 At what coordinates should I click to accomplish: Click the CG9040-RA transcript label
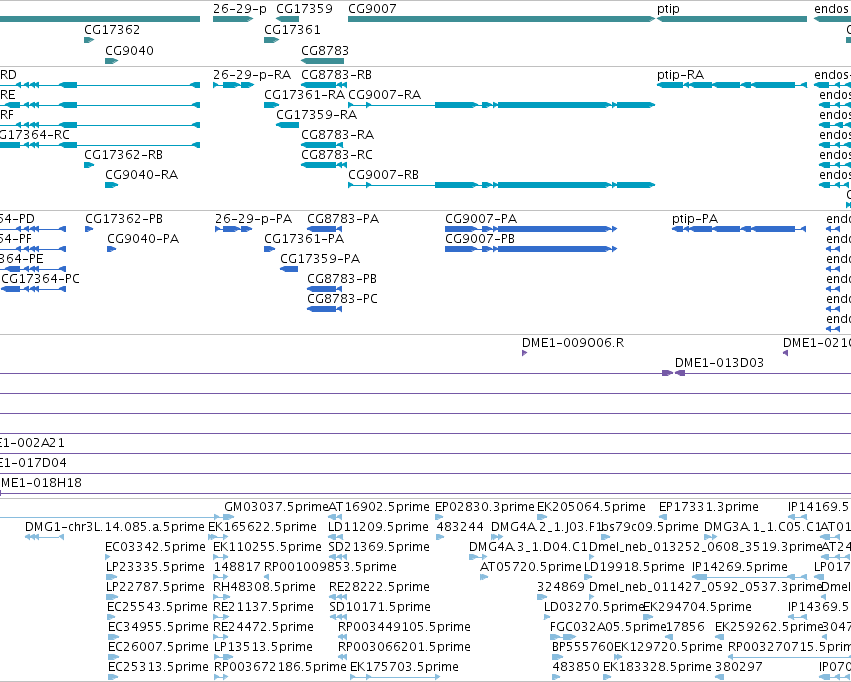pyautogui.click(x=142, y=175)
